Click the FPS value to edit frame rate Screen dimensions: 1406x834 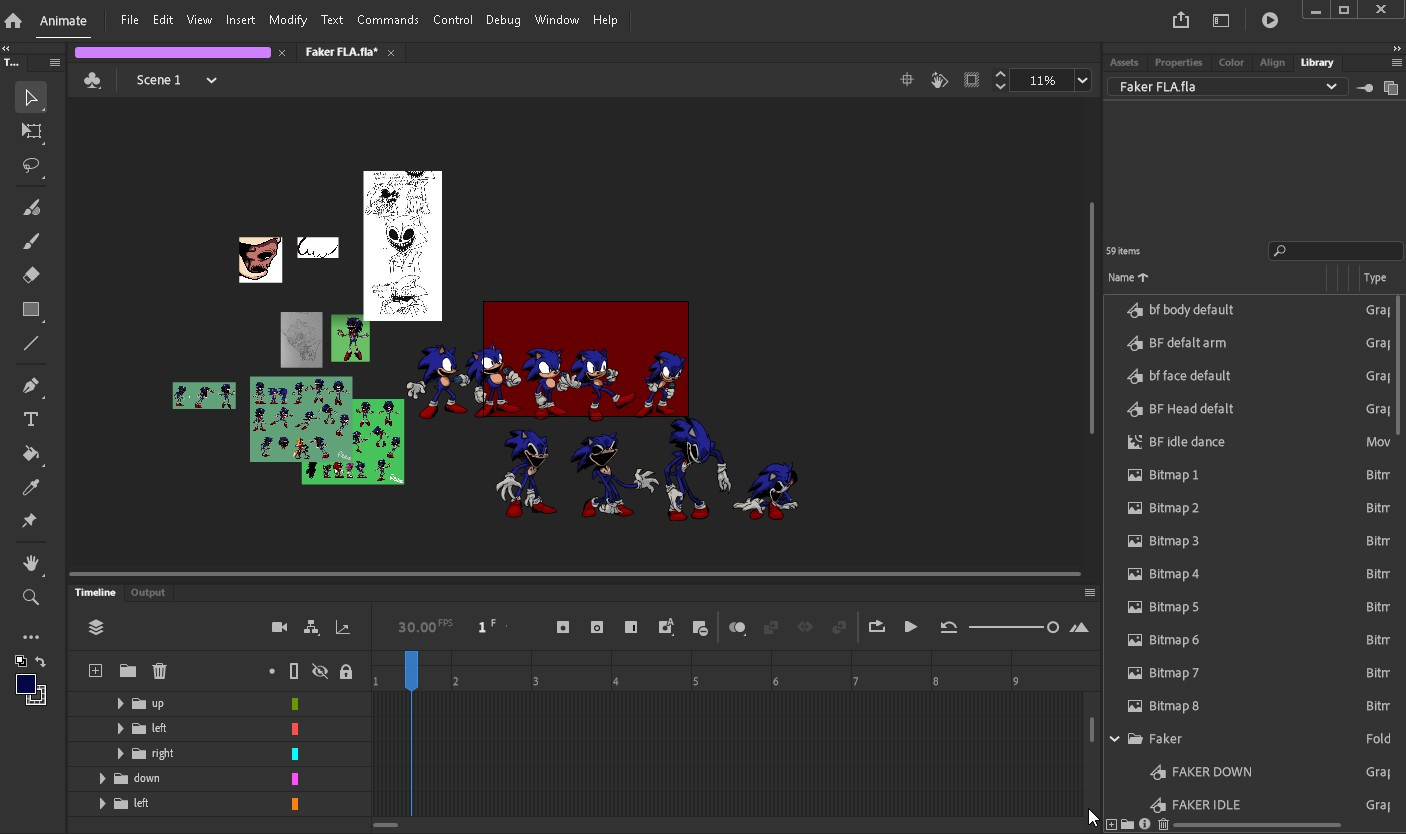420,627
